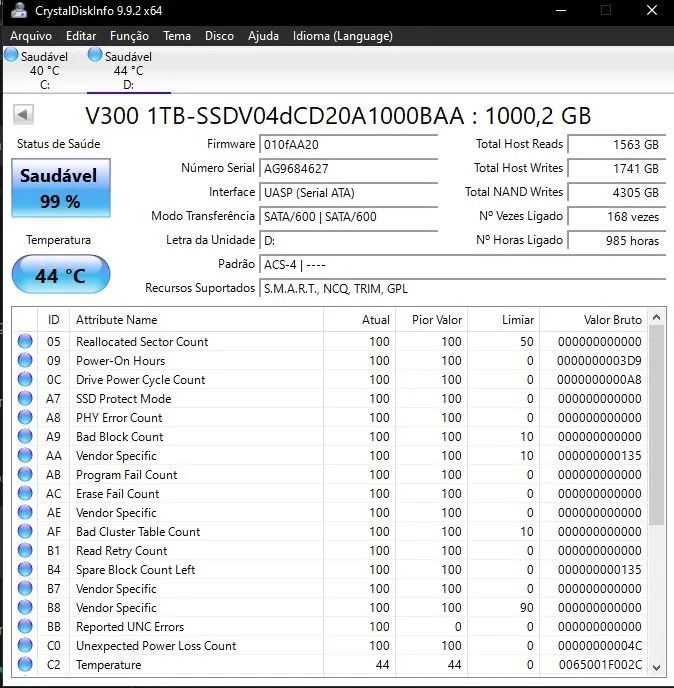Click the status orb of Reported UNC Errors
Screen dimensions: 674x688
click(x=25, y=626)
